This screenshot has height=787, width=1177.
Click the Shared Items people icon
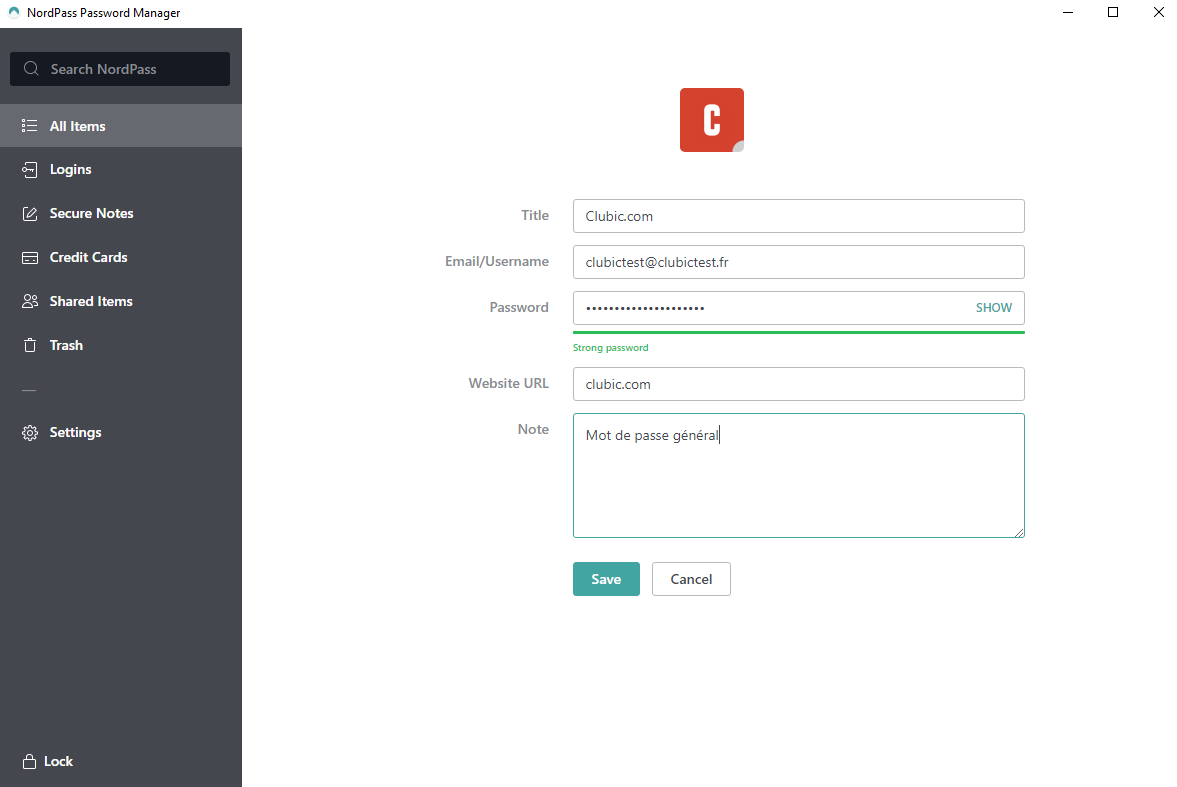29,301
